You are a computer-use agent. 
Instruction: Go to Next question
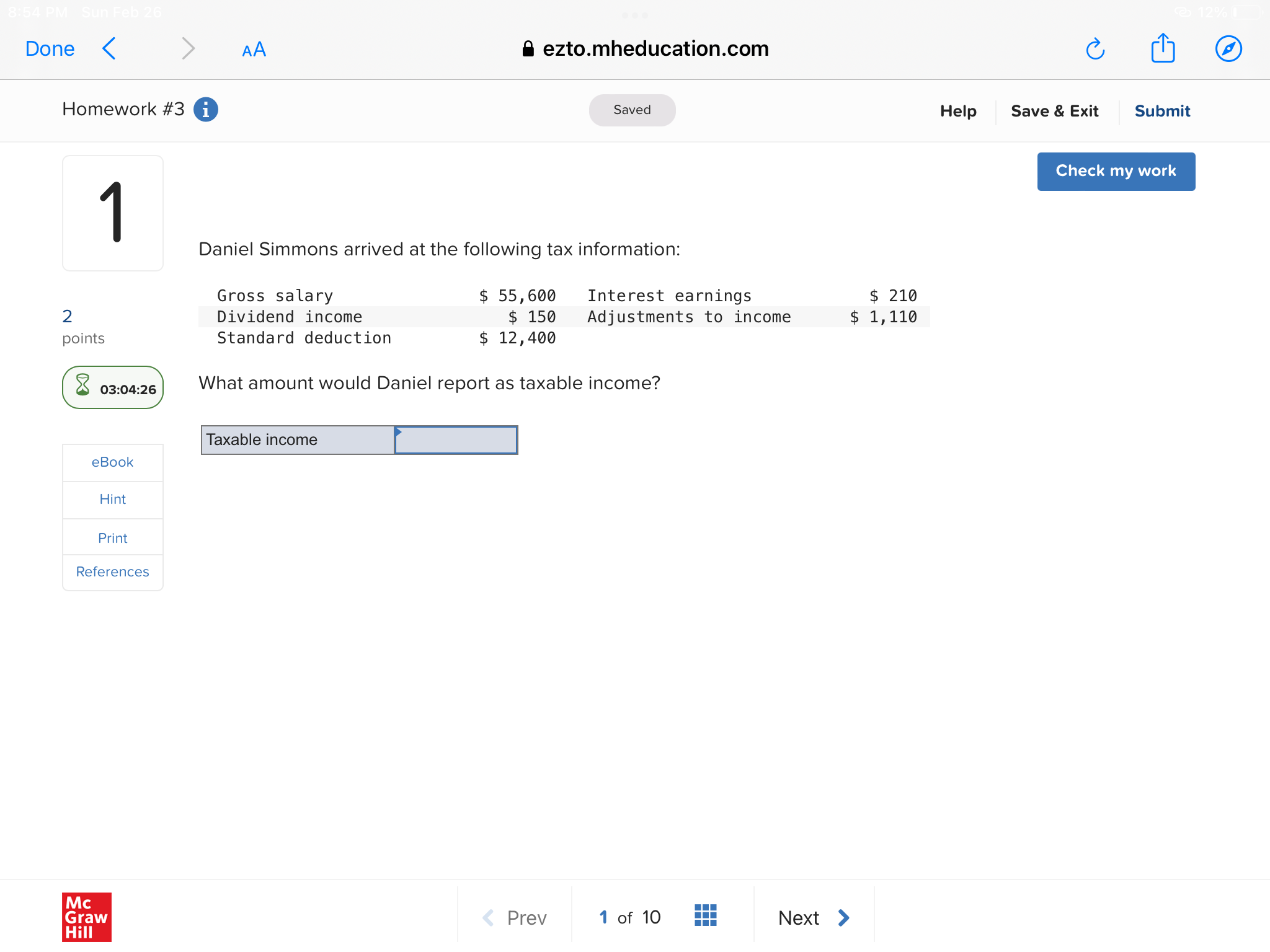point(813,917)
